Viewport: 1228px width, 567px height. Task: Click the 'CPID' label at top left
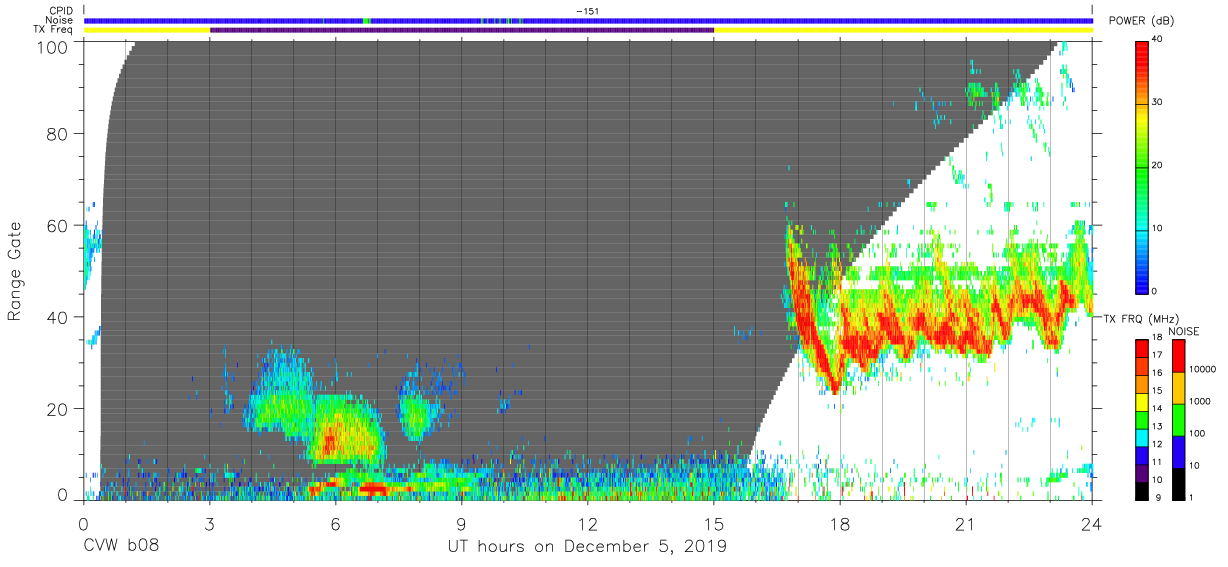[x=61, y=11]
